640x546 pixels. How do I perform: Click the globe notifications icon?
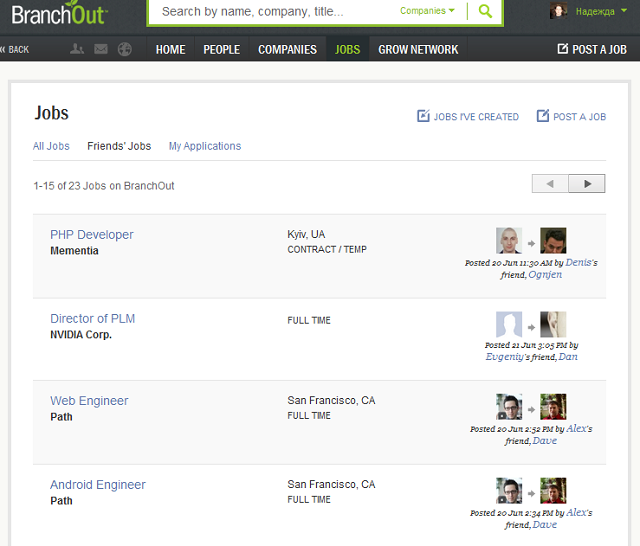click(x=124, y=49)
